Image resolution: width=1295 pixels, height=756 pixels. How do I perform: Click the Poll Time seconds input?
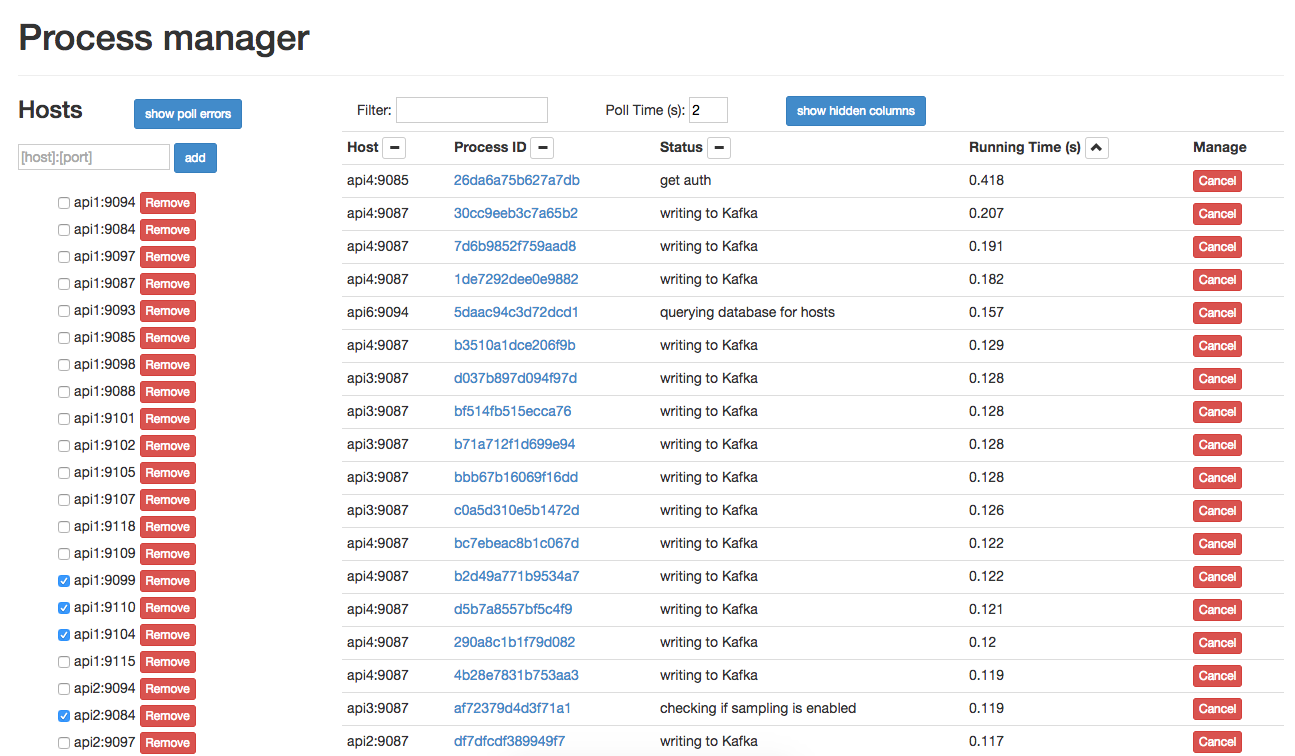tap(708, 110)
